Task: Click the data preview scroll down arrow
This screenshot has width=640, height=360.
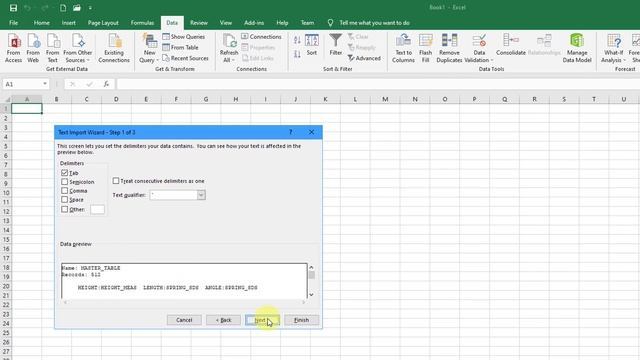Action: [311, 294]
